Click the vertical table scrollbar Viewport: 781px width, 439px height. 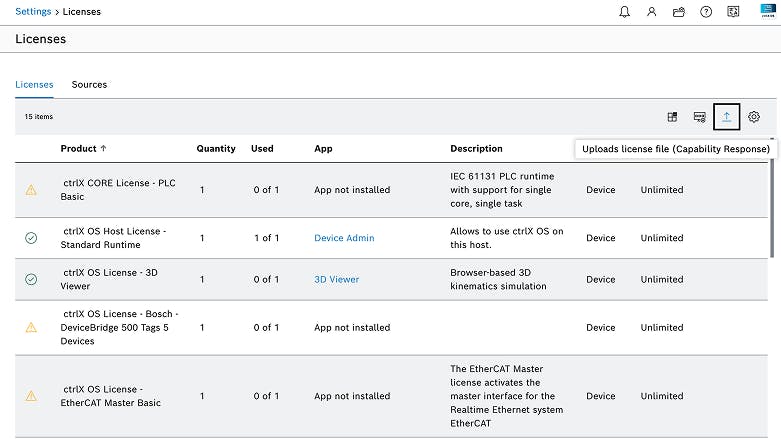point(772,198)
